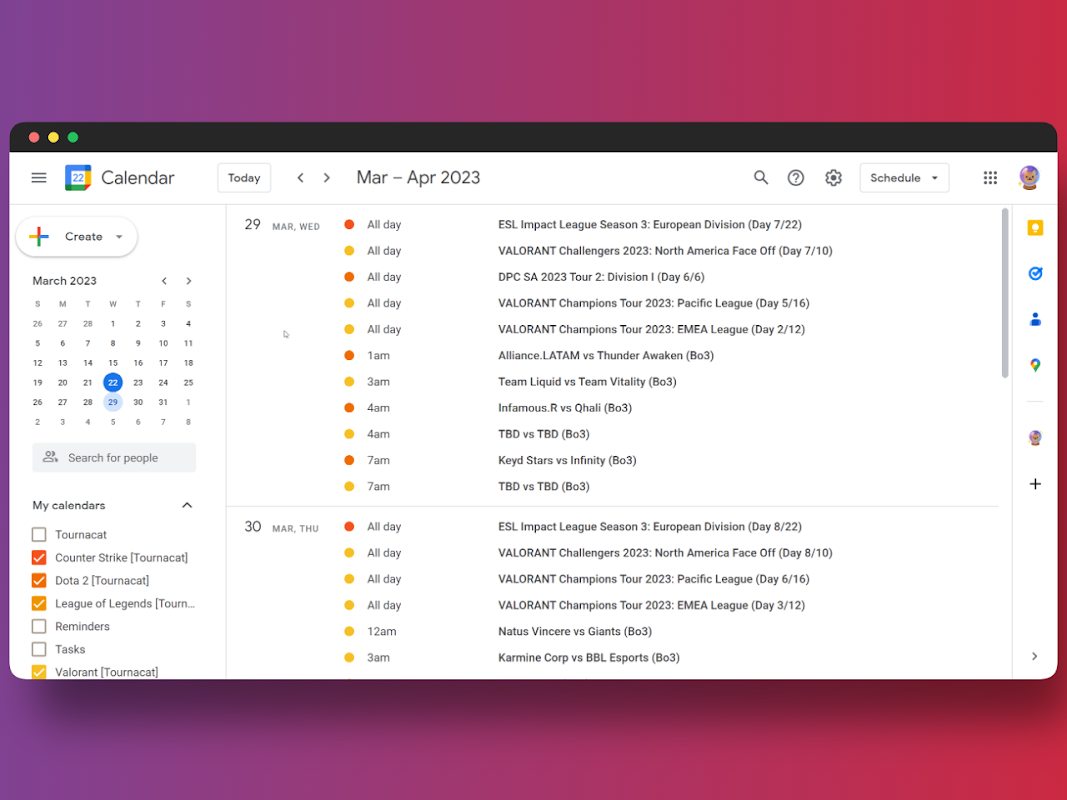Open Karmine Corp vs BBL Esports event
This screenshot has width=1067, height=800.
coord(589,658)
